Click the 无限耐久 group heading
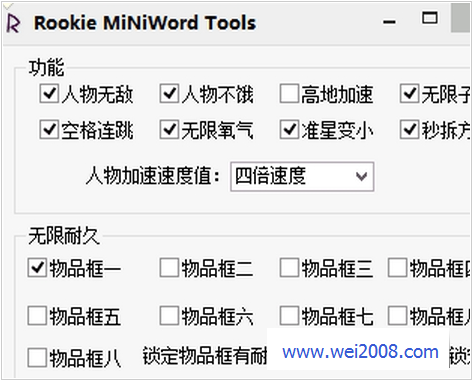This screenshot has height=381, width=473. [64, 237]
